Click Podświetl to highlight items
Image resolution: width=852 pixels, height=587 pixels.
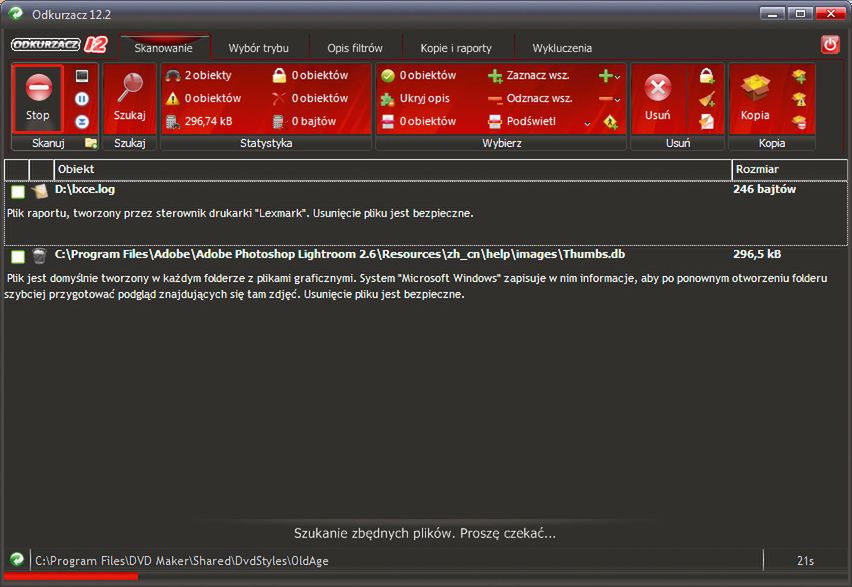point(522,121)
